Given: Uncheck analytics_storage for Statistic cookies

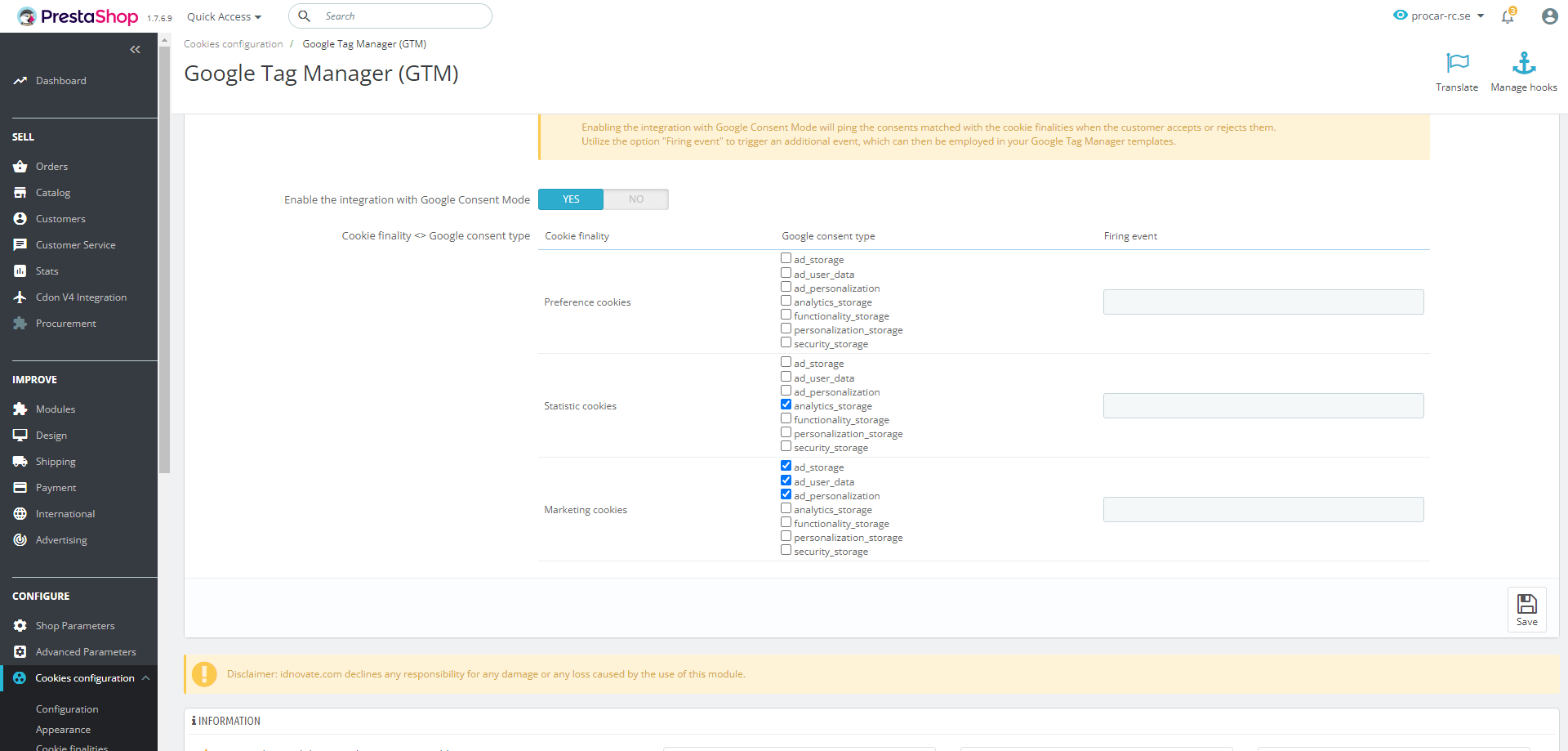Looking at the screenshot, I should (x=786, y=405).
